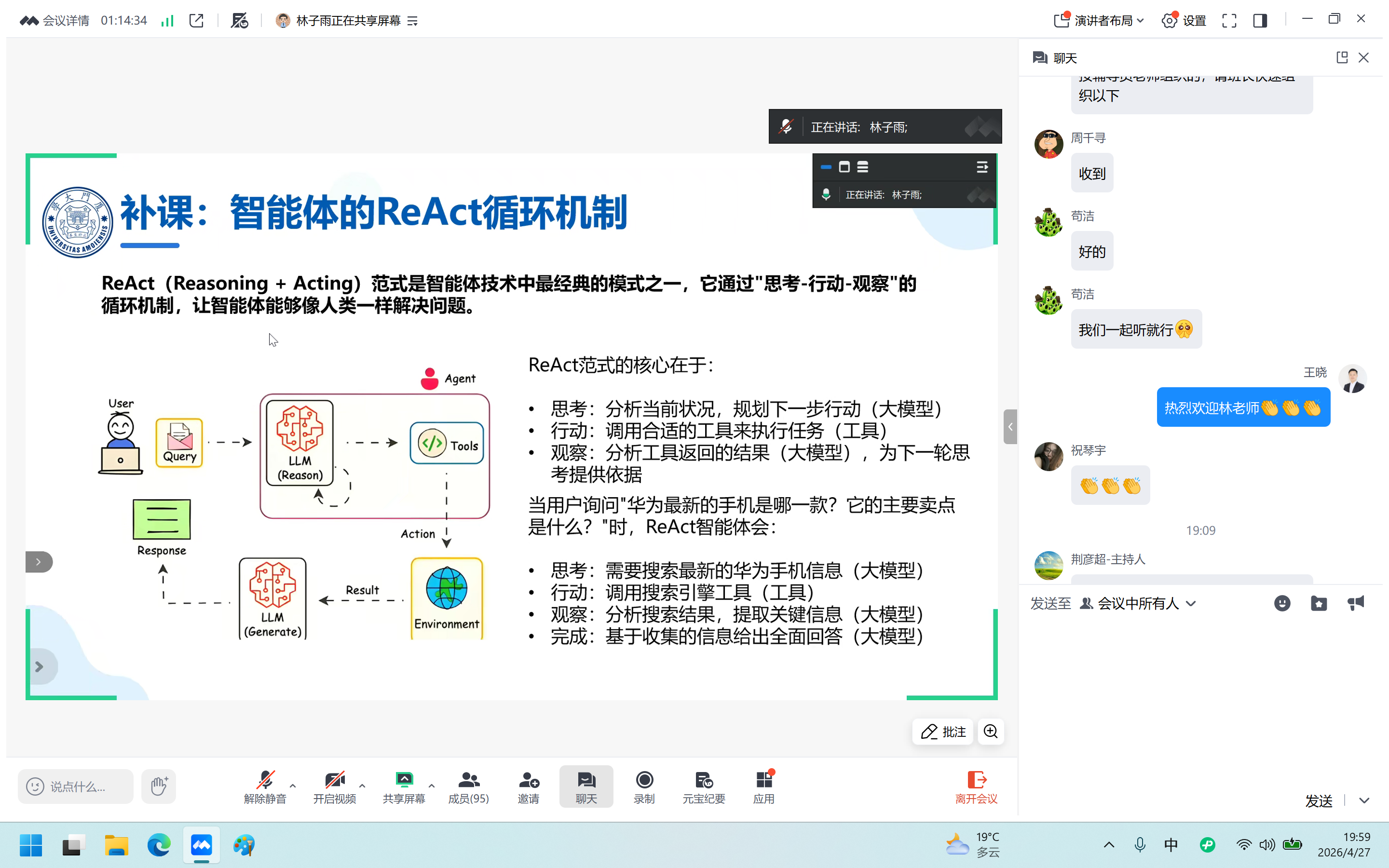1389x868 pixels.
Task: Open the speaker panel list menu
Action: click(x=982, y=167)
